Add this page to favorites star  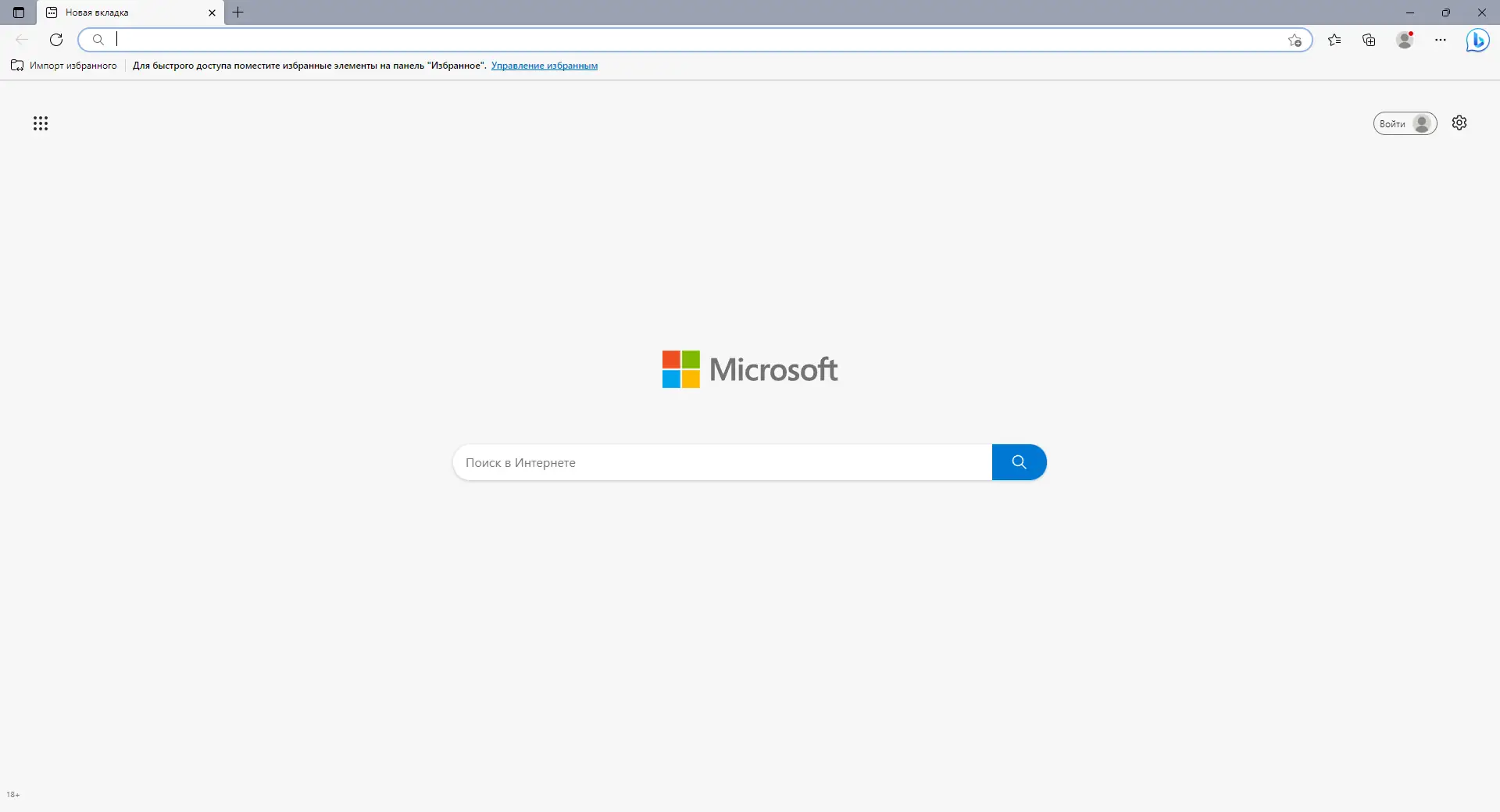coord(1295,40)
